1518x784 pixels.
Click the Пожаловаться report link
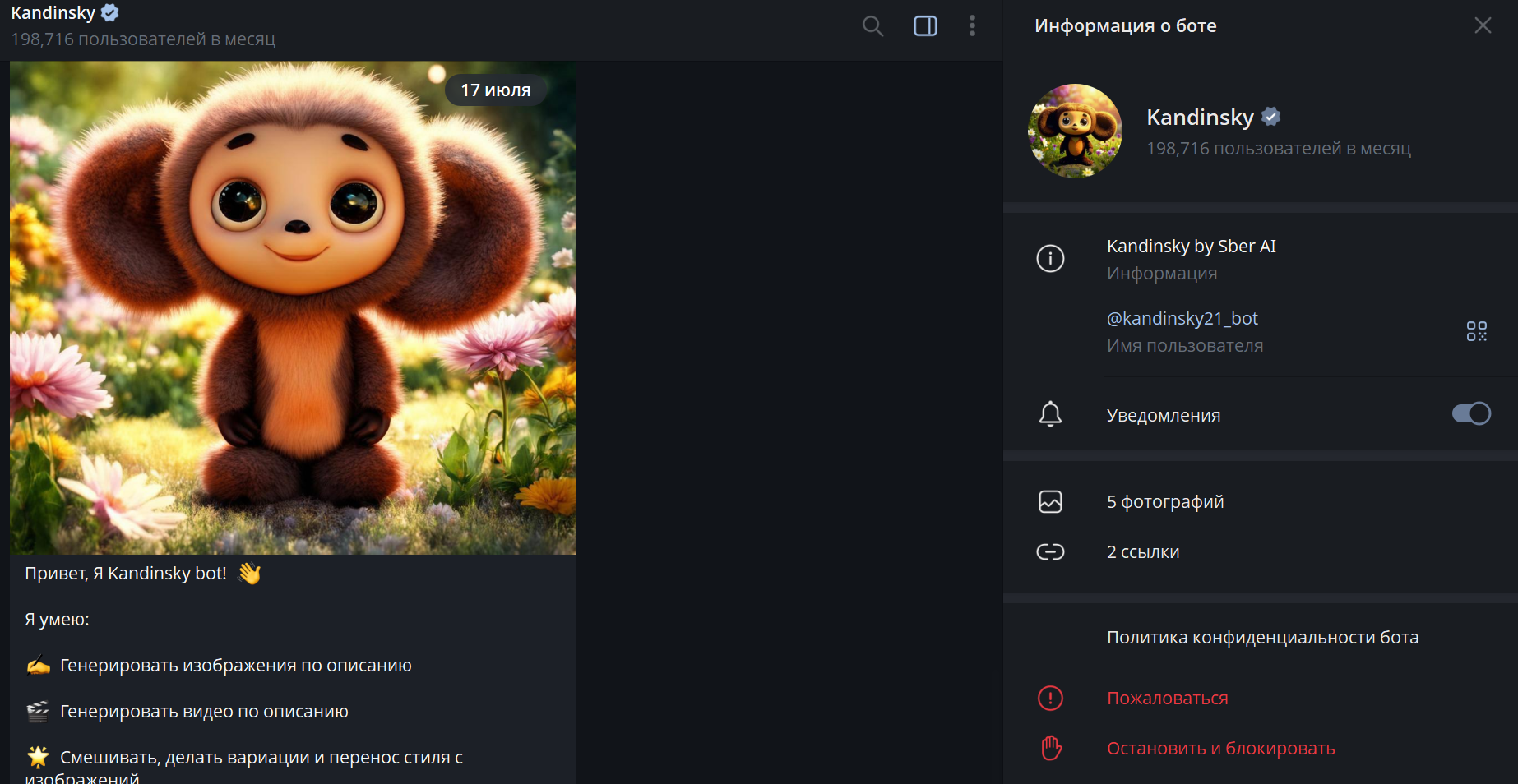coord(1167,698)
